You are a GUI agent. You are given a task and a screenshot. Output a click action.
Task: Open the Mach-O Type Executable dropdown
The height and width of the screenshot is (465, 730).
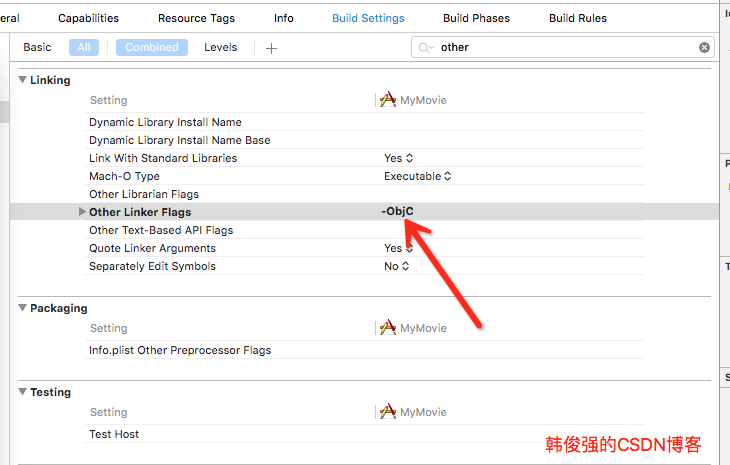(x=418, y=176)
